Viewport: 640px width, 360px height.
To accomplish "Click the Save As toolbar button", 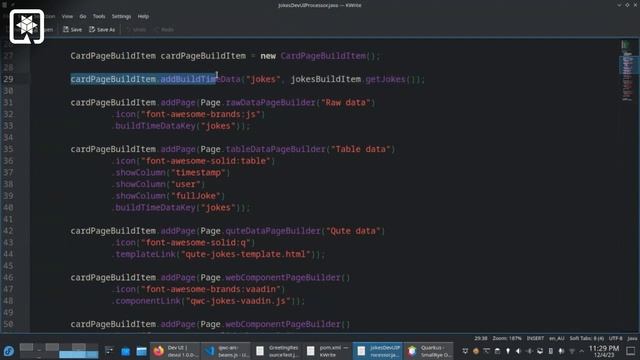I will point(102,29).
